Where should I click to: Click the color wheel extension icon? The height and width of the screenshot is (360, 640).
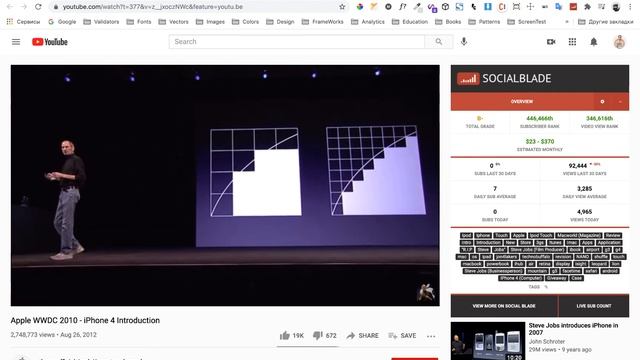coord(360,7)
